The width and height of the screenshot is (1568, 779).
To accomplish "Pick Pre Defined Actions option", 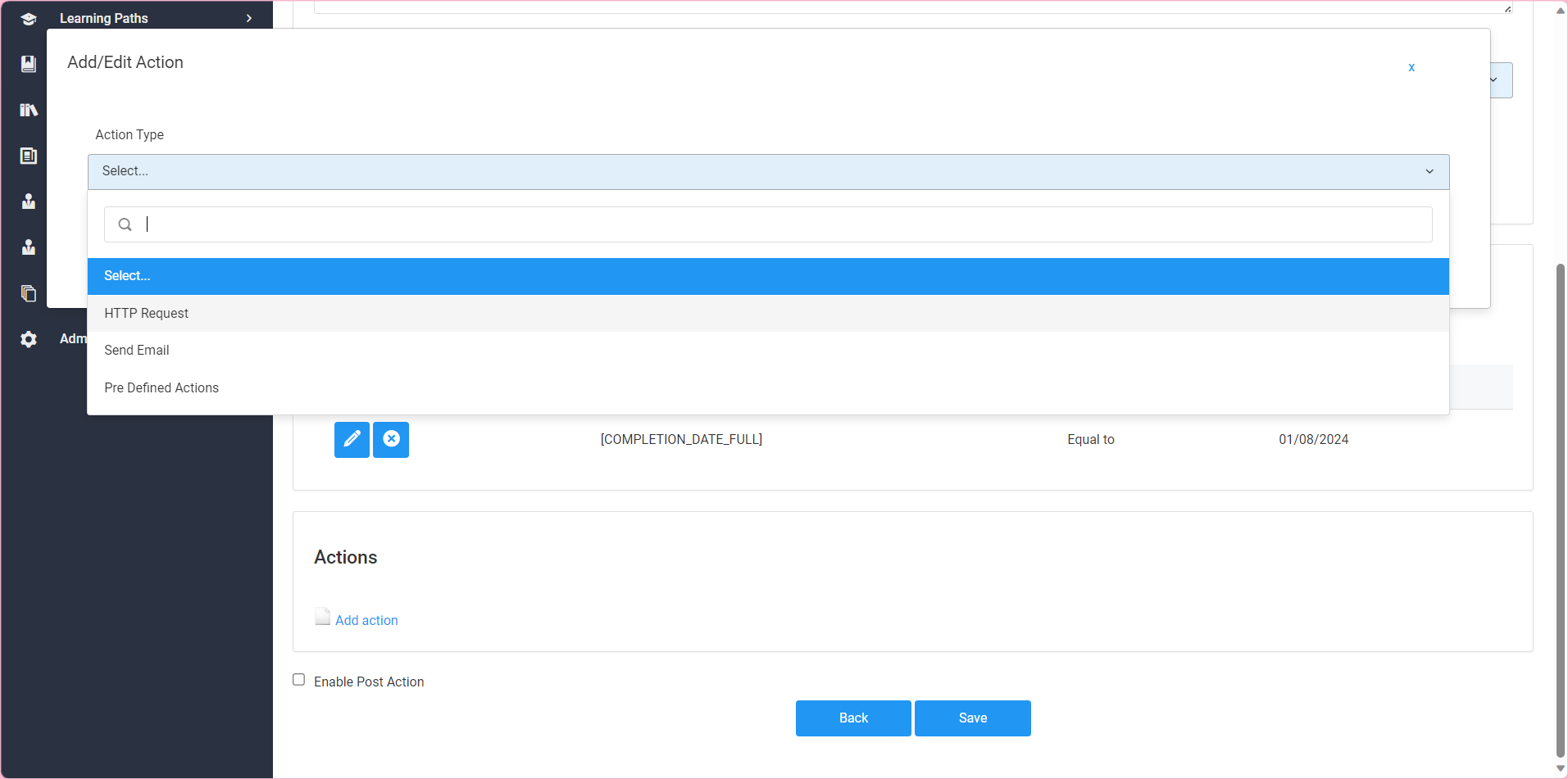I will 161,387.
